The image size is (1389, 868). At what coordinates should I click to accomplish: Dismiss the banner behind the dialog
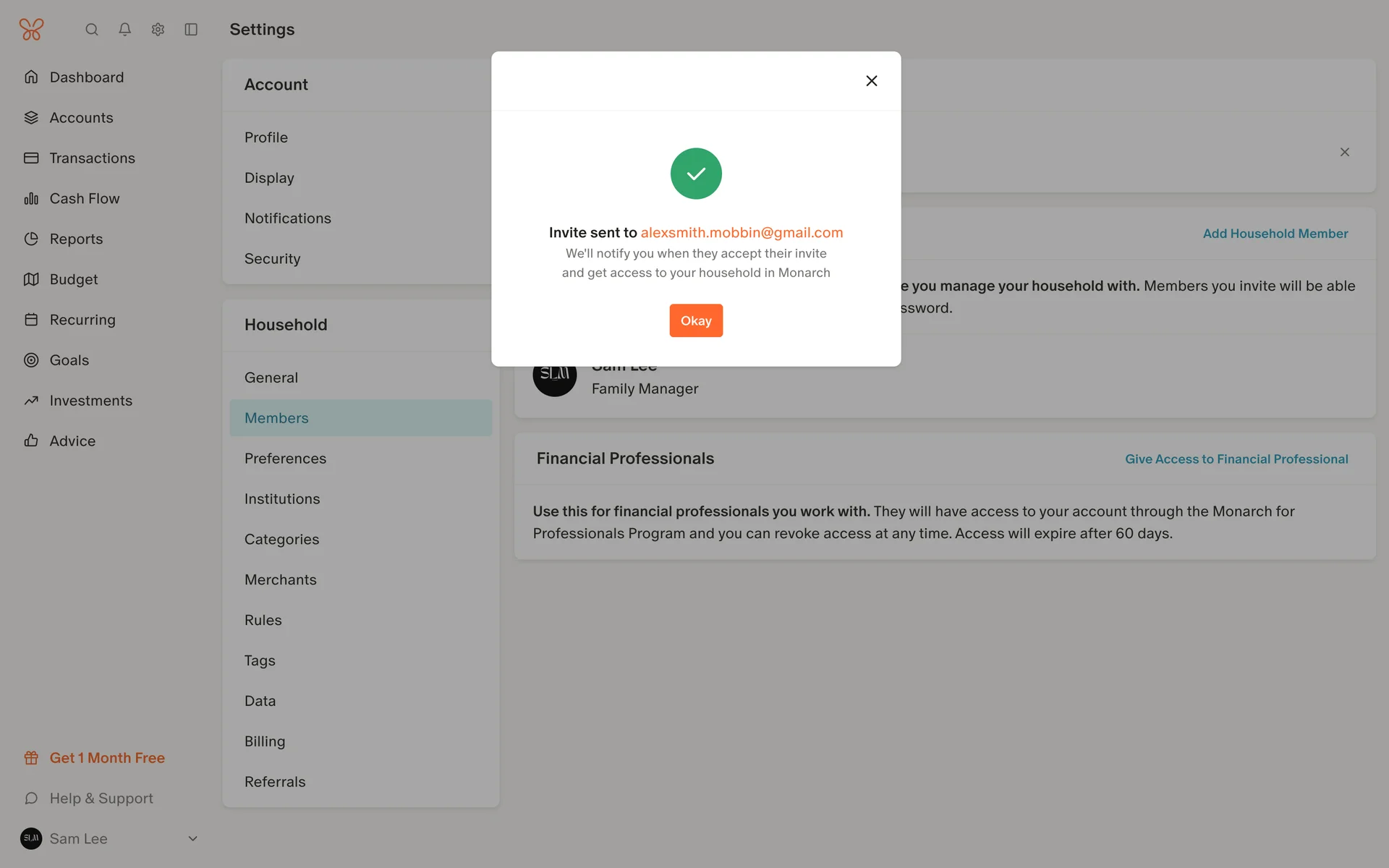coord(1344,152)
